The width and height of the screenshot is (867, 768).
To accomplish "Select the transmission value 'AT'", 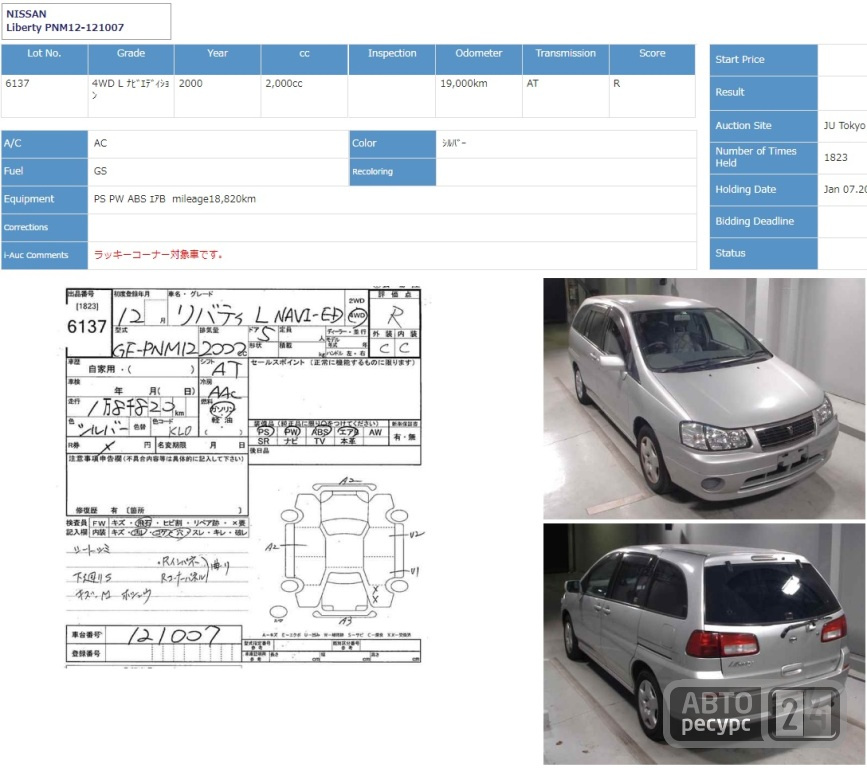I will [532, 83].
